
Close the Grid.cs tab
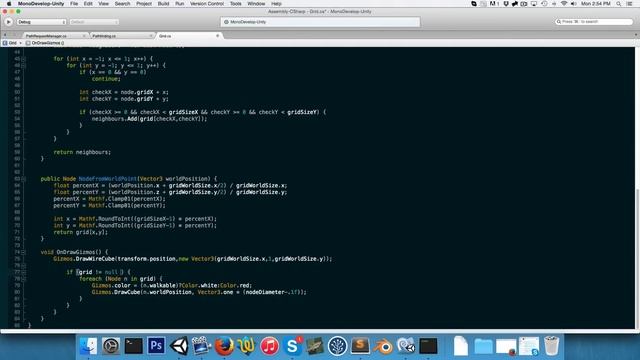coord(218,36)
